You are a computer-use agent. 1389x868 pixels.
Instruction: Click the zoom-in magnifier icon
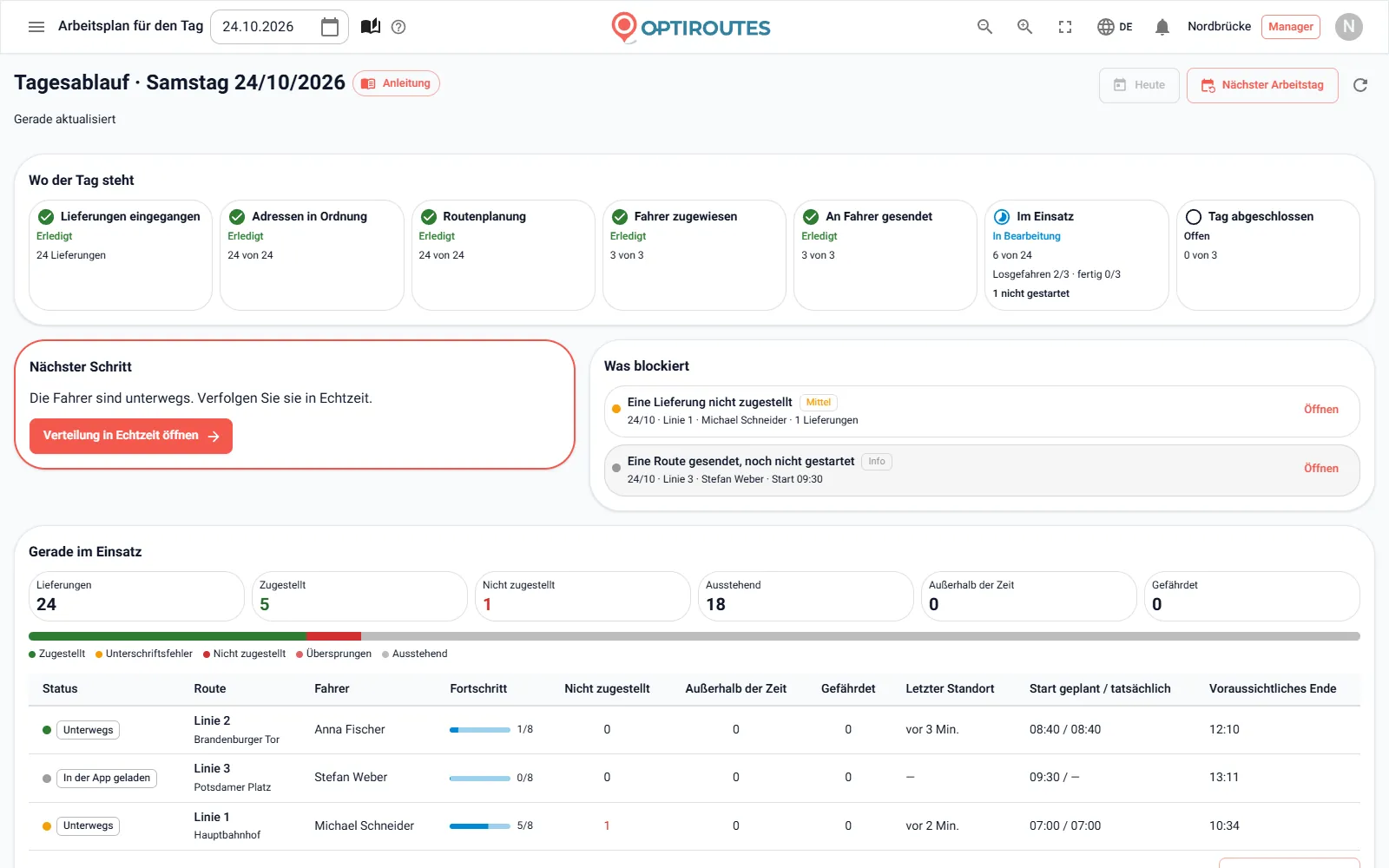click(1024, 27)
